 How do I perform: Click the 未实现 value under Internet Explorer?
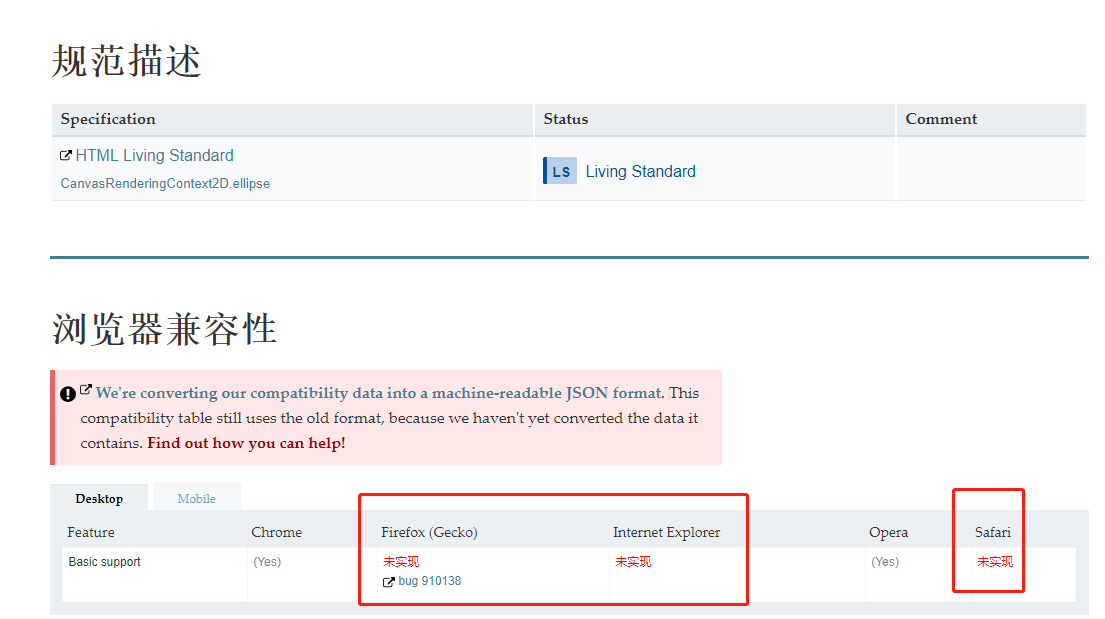pos(633,562)
